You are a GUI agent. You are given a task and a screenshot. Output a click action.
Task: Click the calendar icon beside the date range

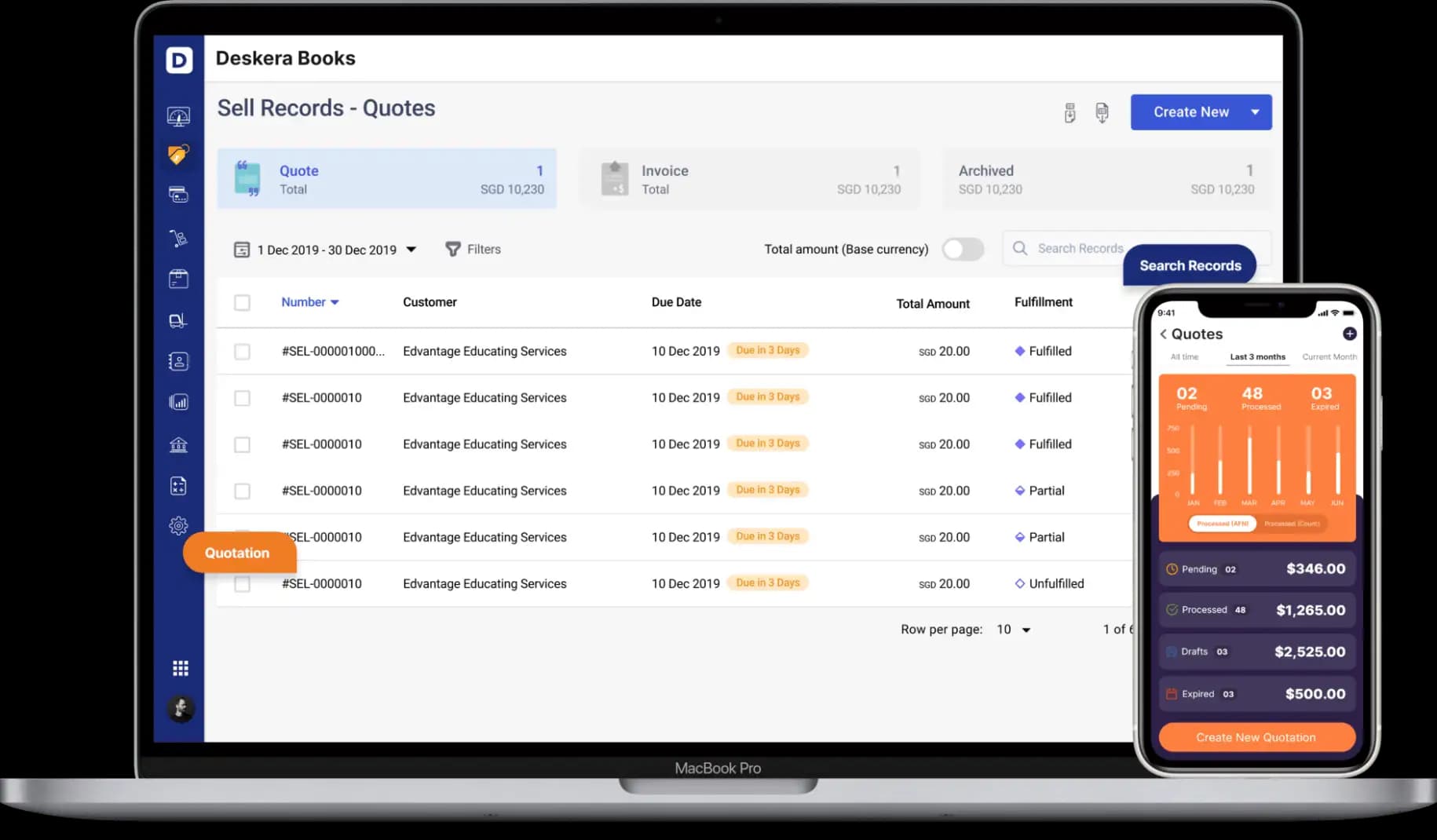242,250
